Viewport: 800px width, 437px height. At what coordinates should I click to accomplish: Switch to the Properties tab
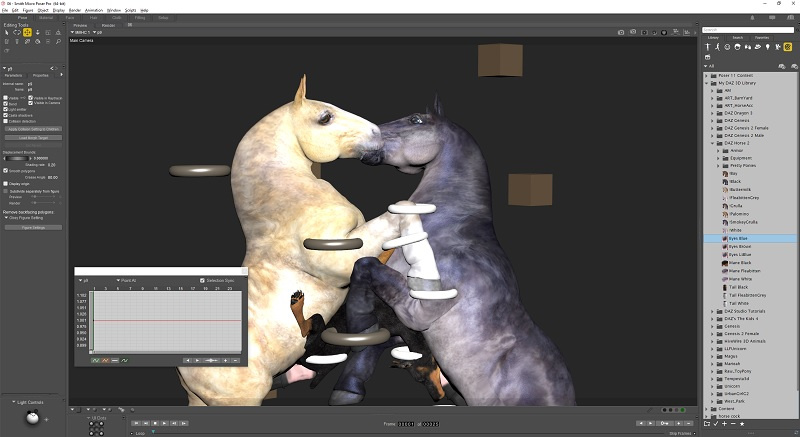41,75
